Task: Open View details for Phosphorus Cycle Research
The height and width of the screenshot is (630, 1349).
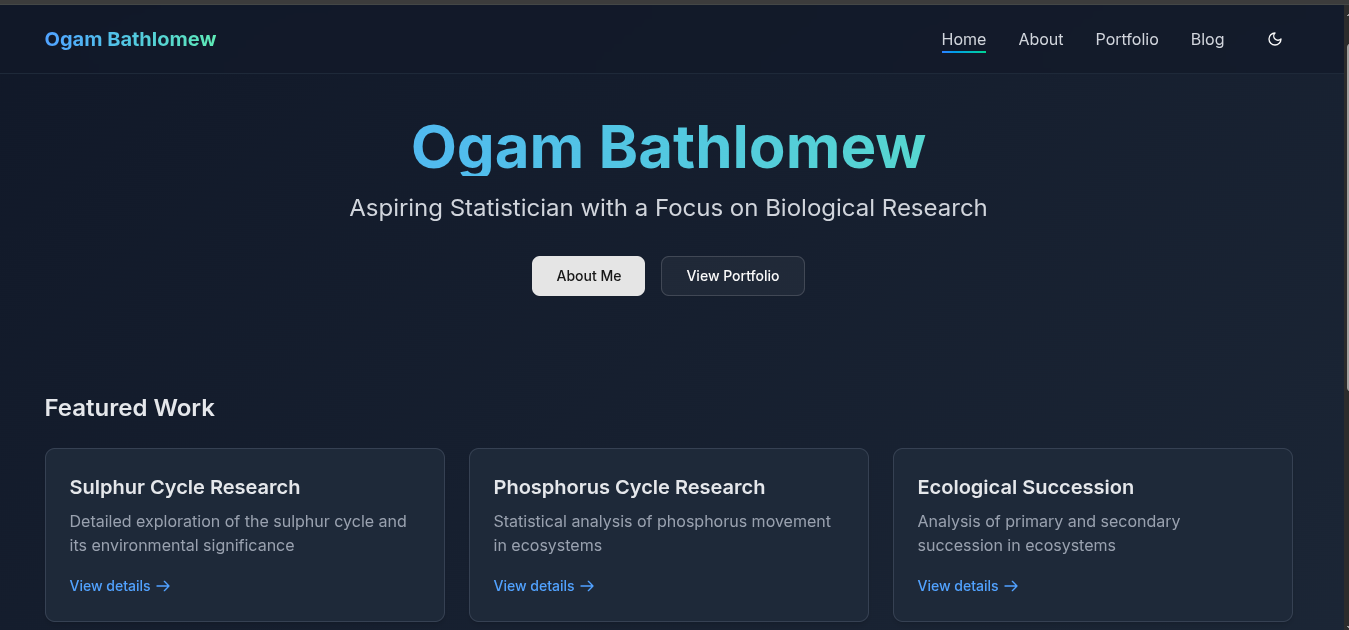Action: pos(534,586)
